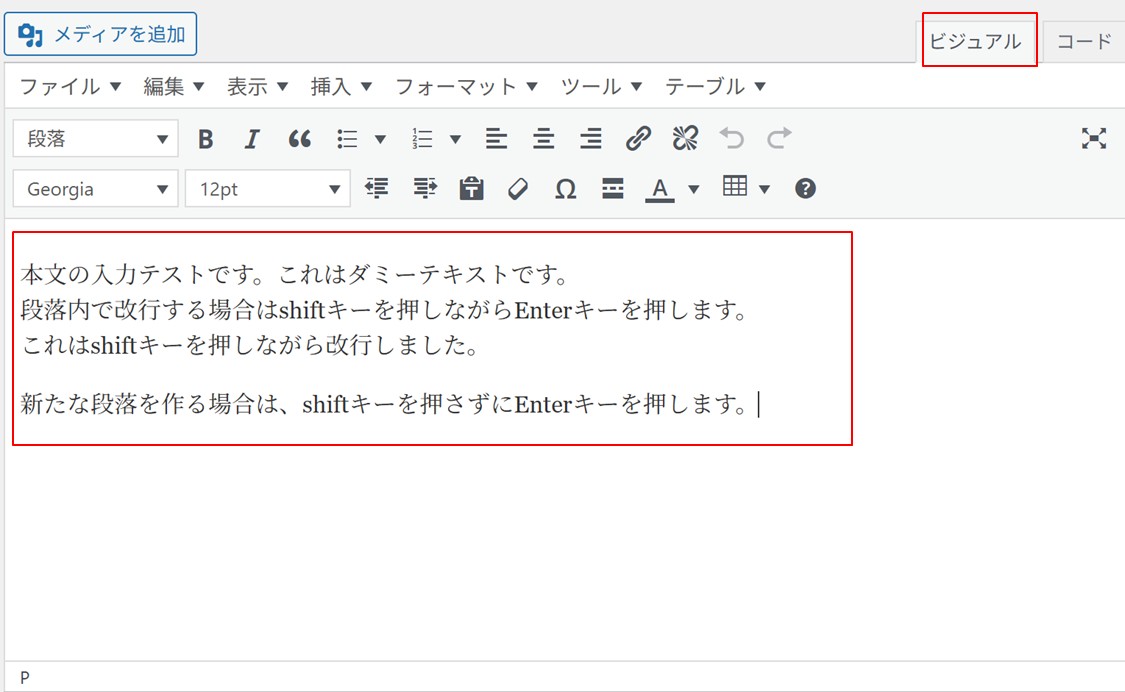Click the insert link icon
1125x692 pixels.
coord(638,138)
